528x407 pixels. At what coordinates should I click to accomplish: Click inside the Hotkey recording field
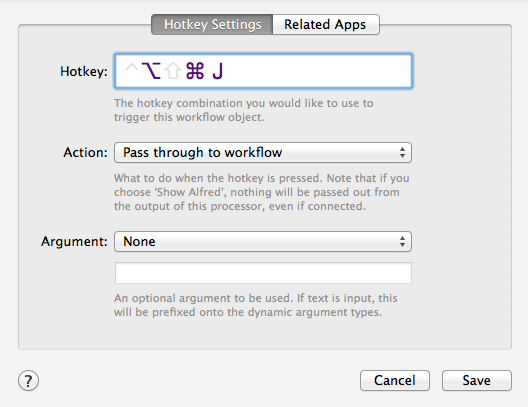[x=263, y=71]
